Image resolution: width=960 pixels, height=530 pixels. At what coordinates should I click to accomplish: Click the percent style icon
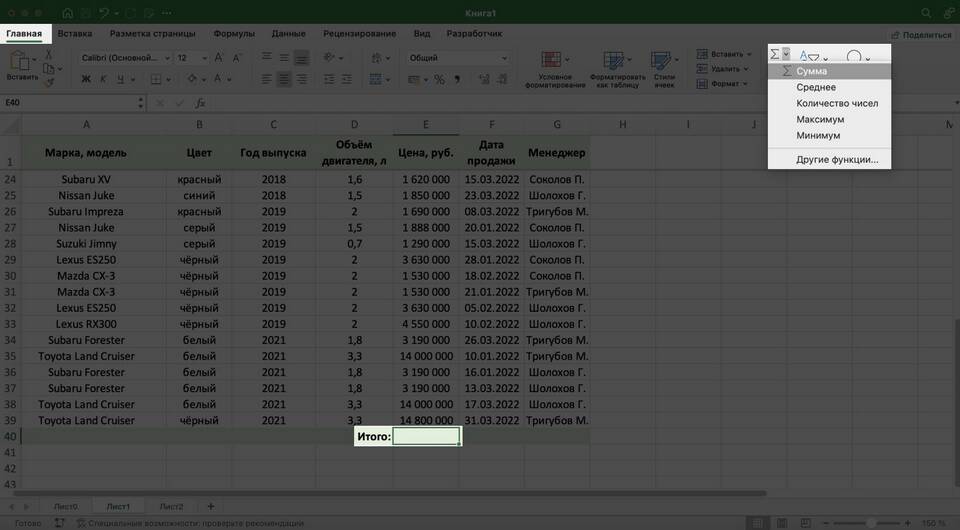[439, 80]
